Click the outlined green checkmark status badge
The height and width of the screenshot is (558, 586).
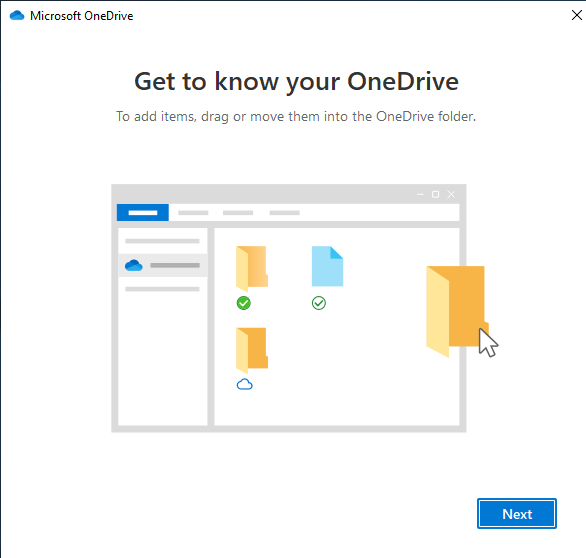coord(319,303)
